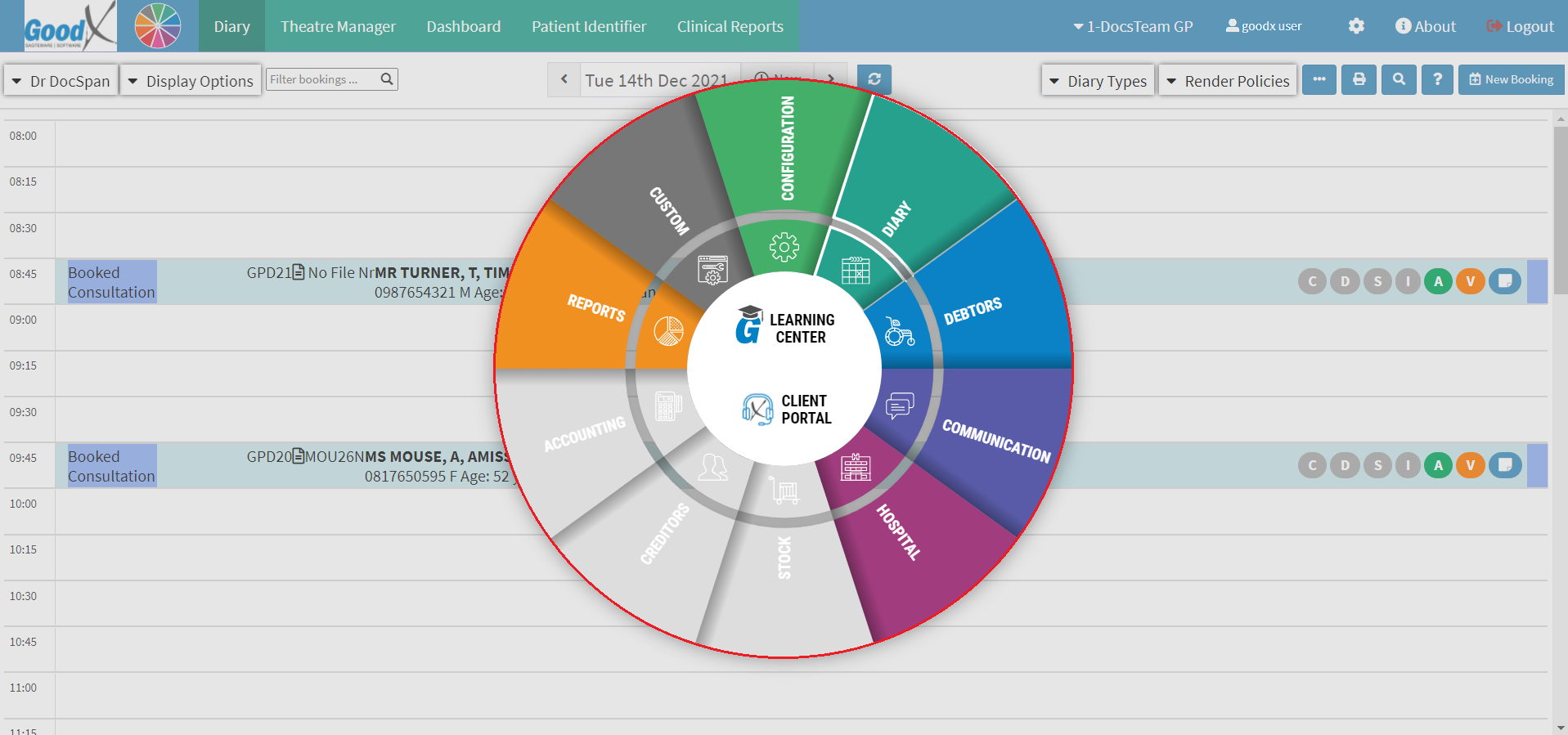This screenshot has width=1568, height=735.
Task: Expand the Dr DocSpan dropdown
Action: point(61,81)
